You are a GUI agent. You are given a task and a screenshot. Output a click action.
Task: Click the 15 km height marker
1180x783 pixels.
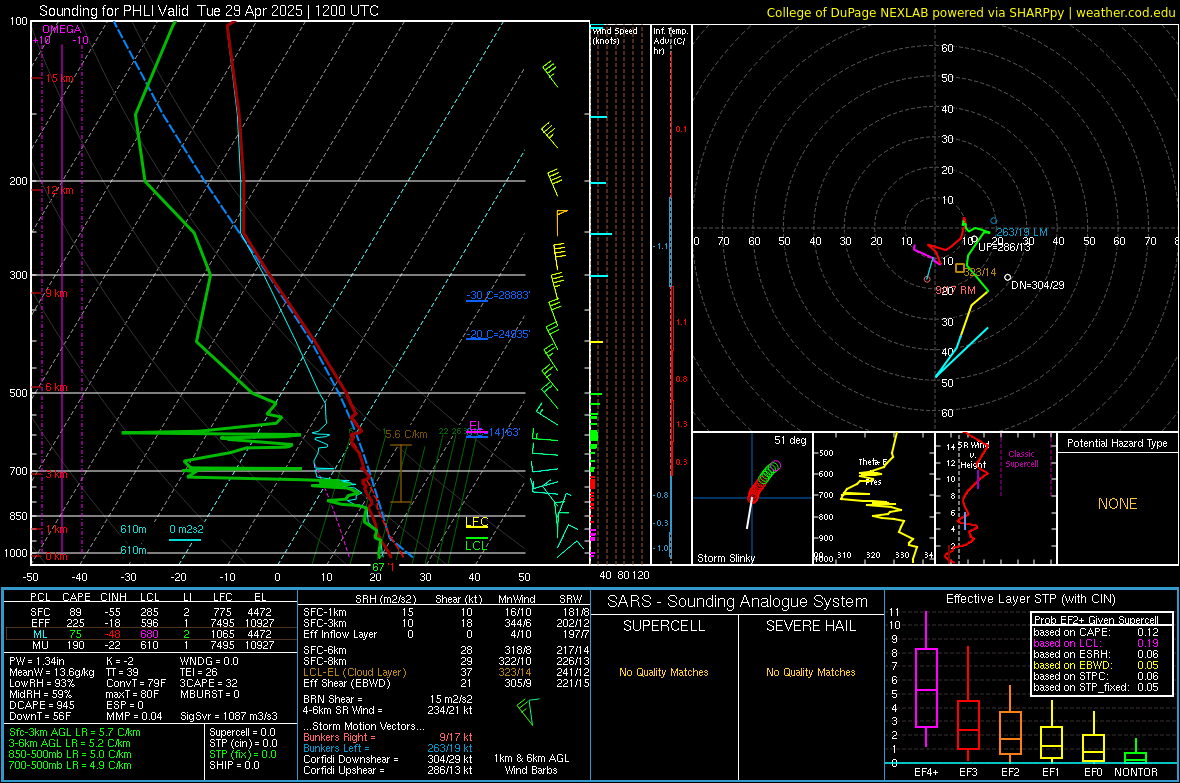coord(61,78)
